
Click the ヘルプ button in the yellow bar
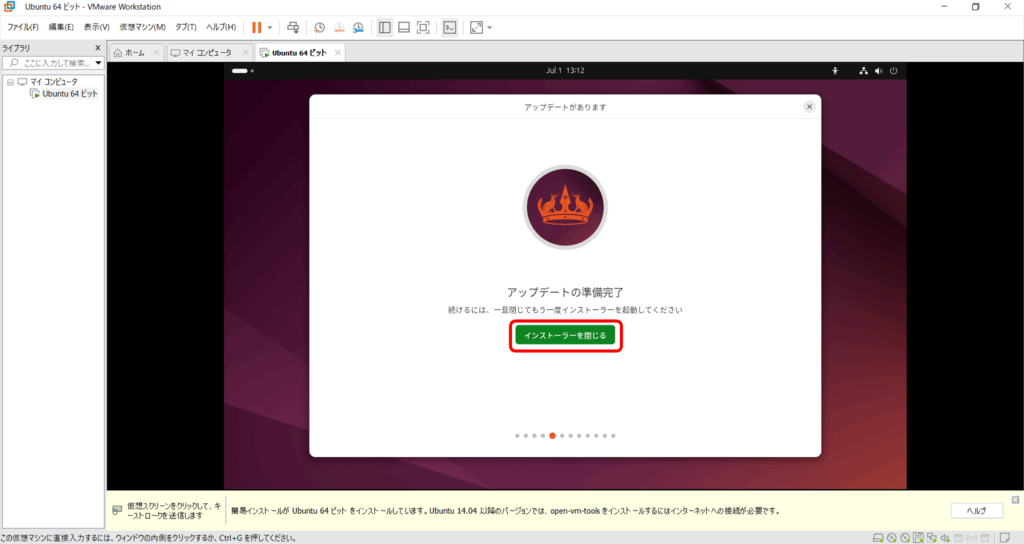click(x=976, y=510)
